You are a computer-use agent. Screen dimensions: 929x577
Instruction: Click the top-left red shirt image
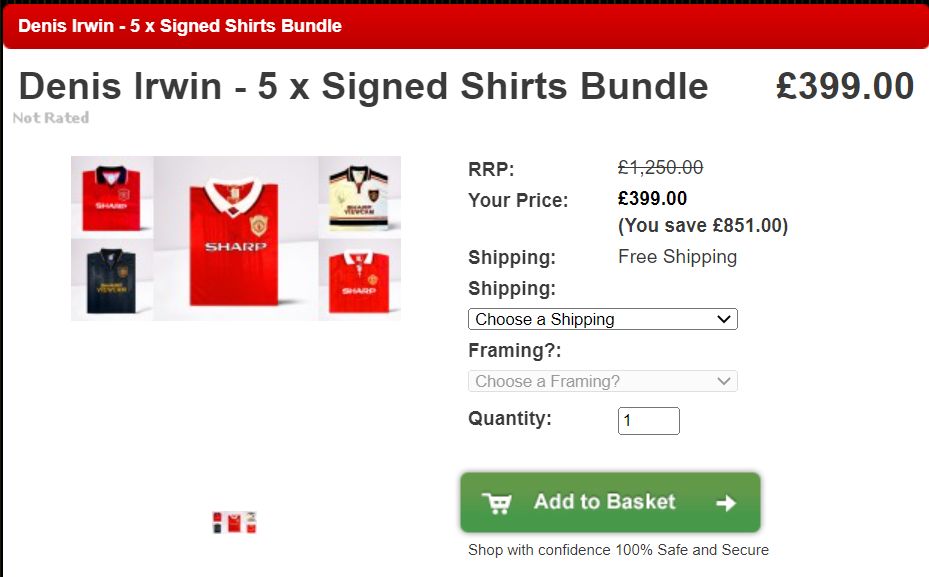pyautogui.click(x=111, y=197)
